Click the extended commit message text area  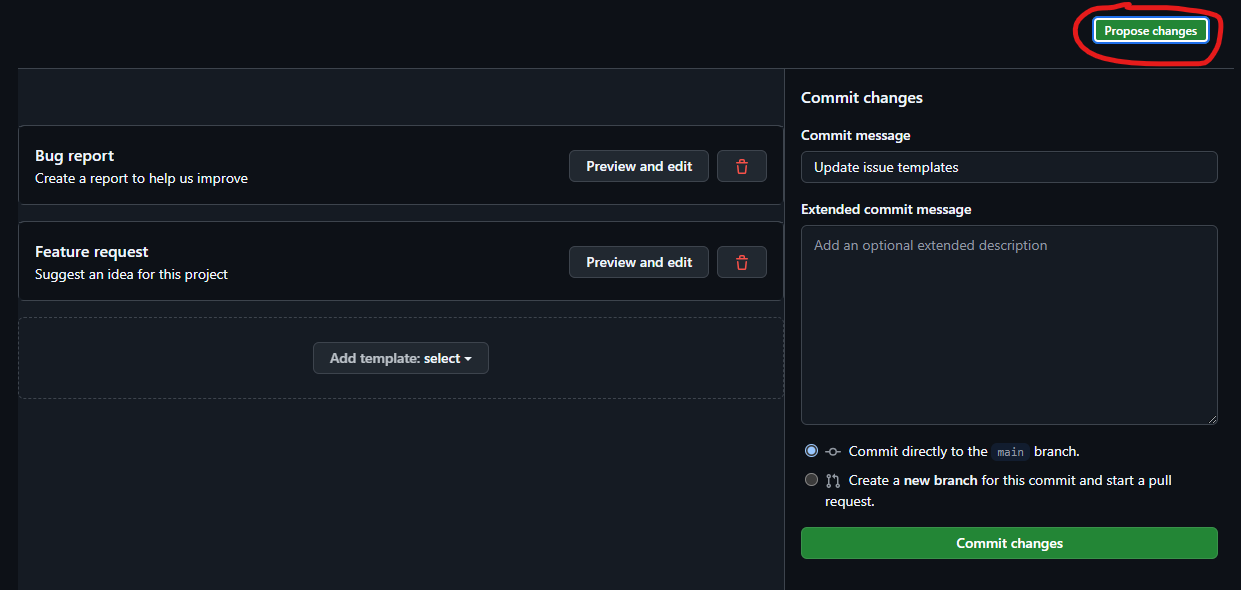point(1009,325)
